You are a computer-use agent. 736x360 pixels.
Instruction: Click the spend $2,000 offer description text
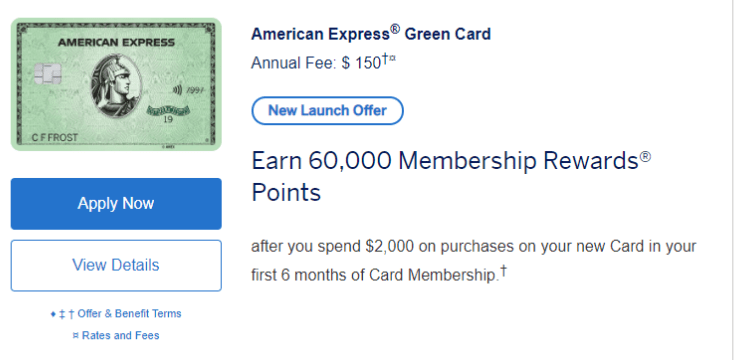coord(474,260)
